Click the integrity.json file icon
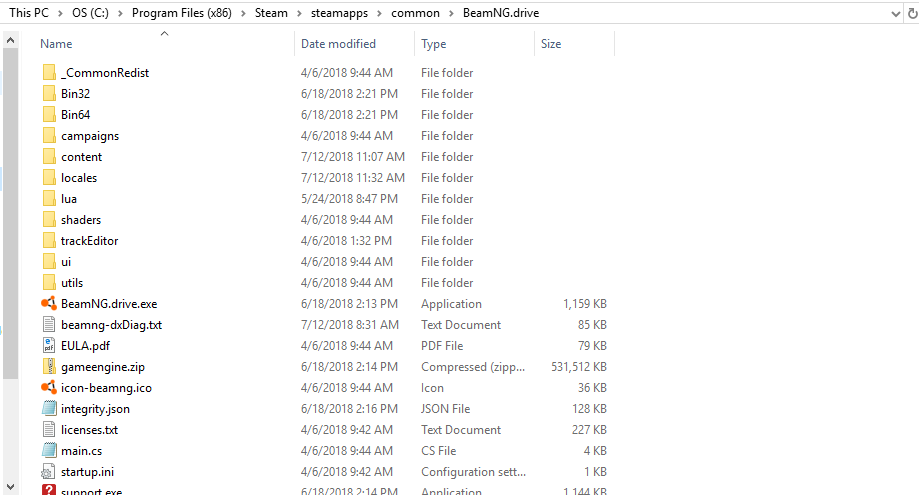The height and width of the screenshot is (500, 919). 49,409
